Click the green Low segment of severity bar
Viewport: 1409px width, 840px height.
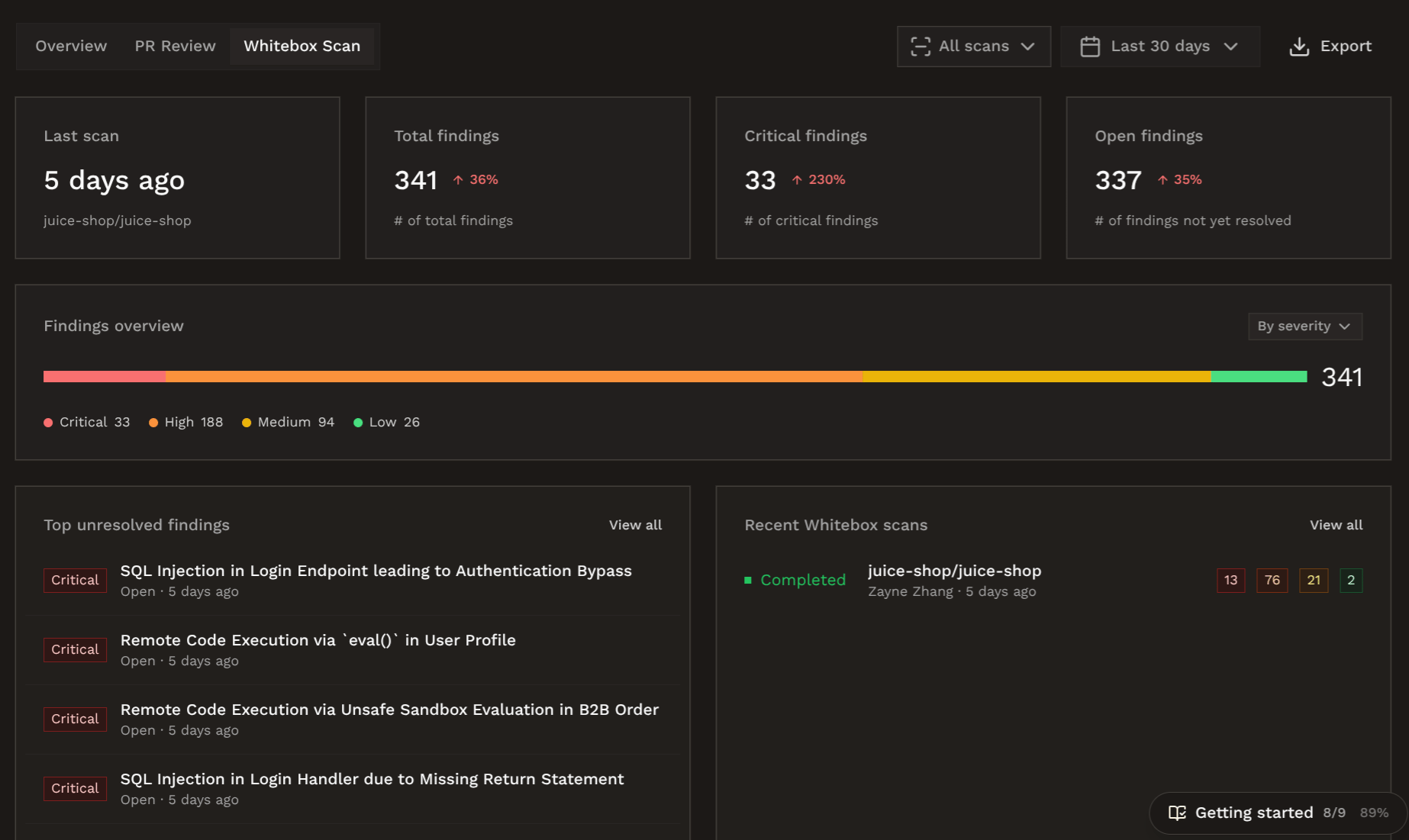(1259, 376)
